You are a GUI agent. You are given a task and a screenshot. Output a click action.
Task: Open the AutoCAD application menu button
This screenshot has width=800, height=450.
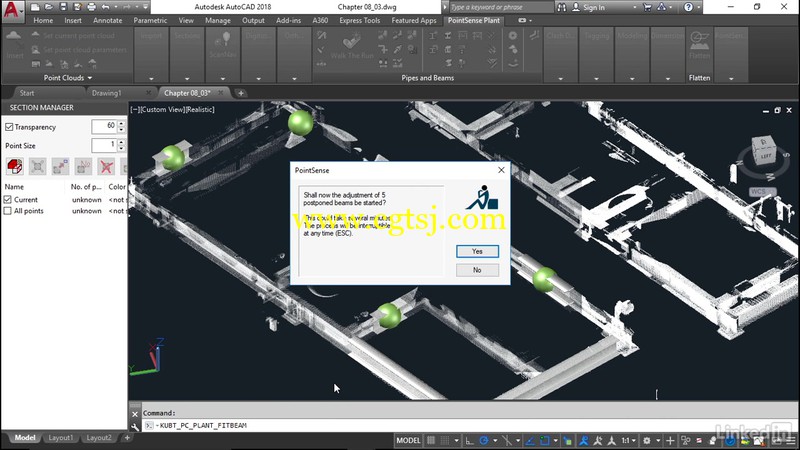pyautogui.click(x=12, y=10)
